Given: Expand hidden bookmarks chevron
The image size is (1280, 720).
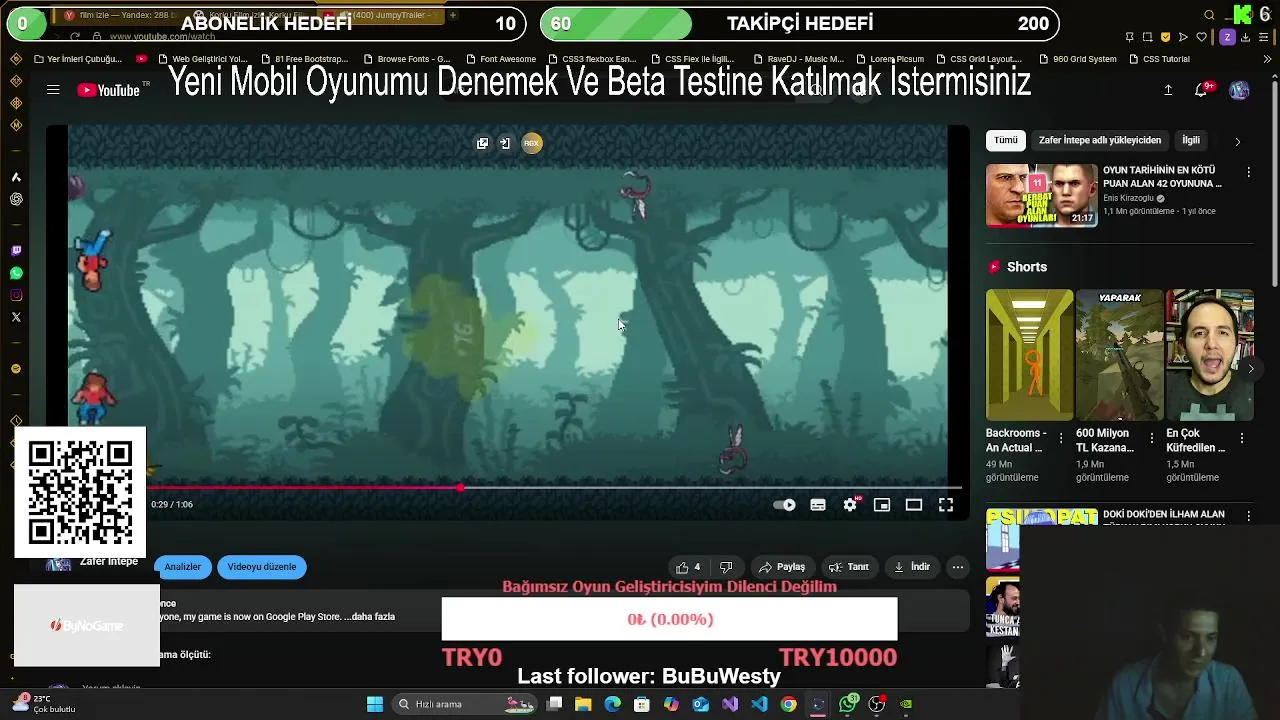Looking at the screenshot, I should point(1268,59).
